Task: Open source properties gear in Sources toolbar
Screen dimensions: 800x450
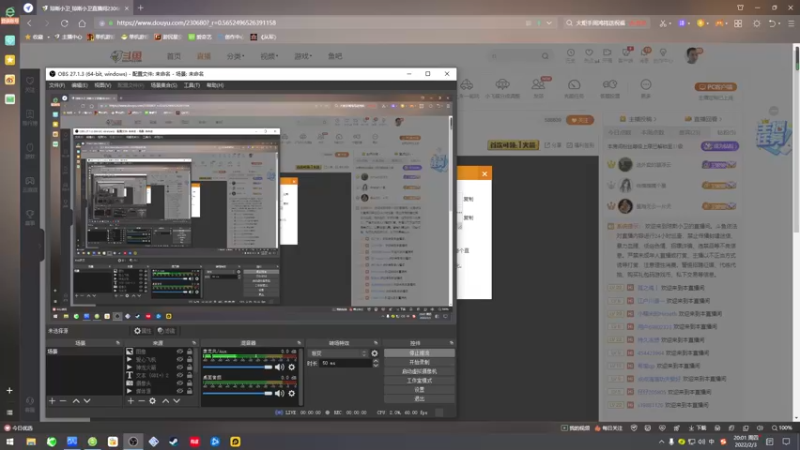Action: pos(153,401)
